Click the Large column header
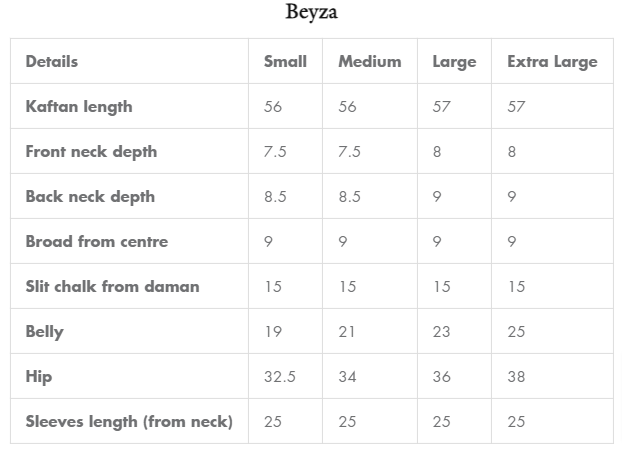 [454, 61]
